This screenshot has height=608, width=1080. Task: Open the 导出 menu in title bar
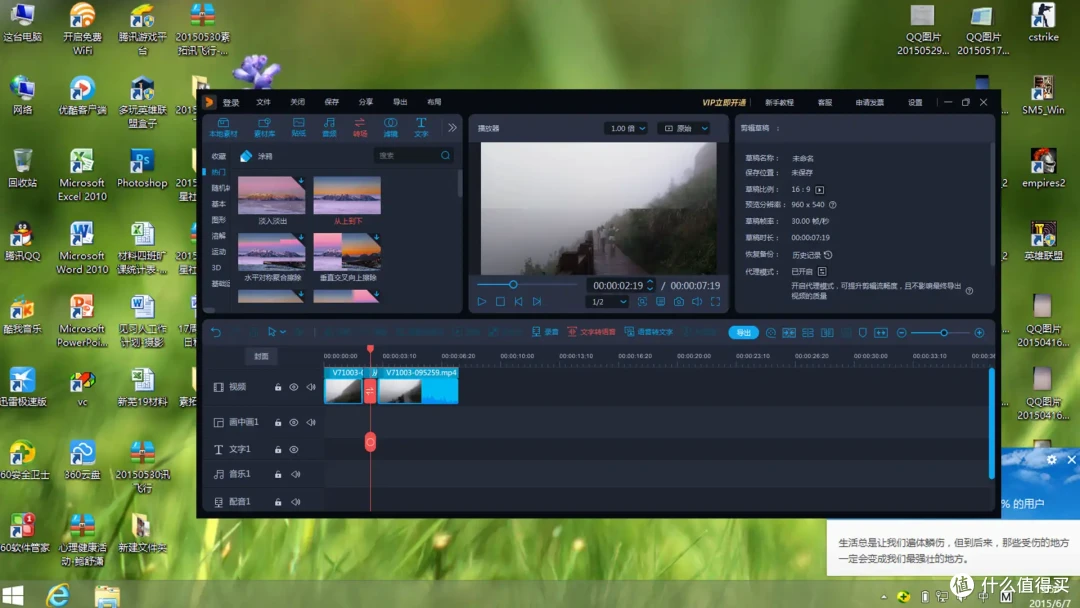[x=399, y=102]
